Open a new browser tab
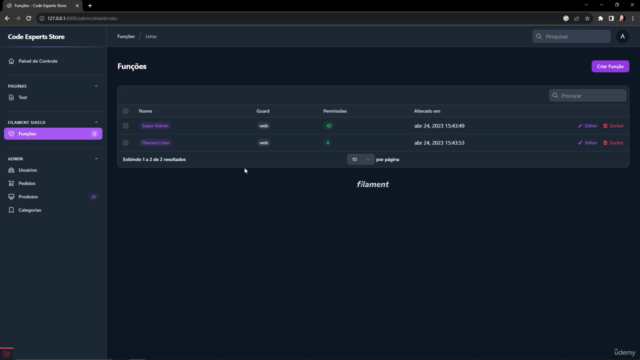The width and height of the screenshot is (640, 360). point(90,6)
